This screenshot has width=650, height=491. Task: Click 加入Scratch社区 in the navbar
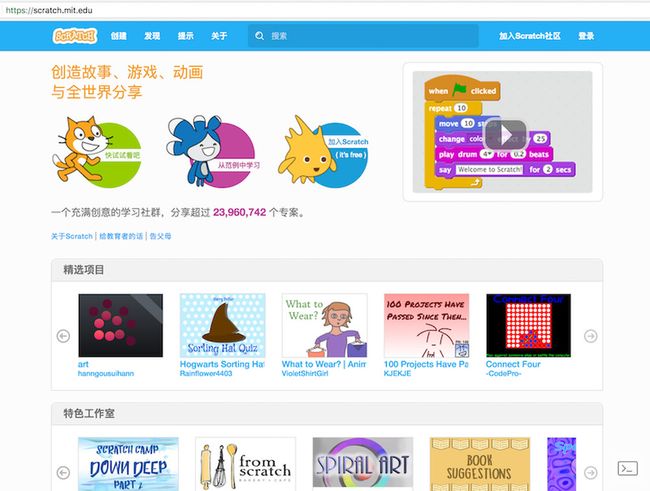click(x=530, y=36)
